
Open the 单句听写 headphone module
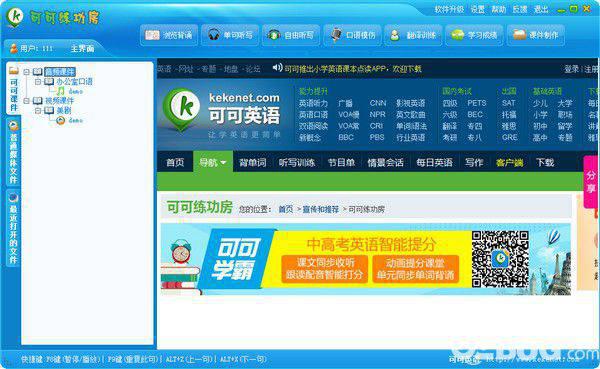230,35
